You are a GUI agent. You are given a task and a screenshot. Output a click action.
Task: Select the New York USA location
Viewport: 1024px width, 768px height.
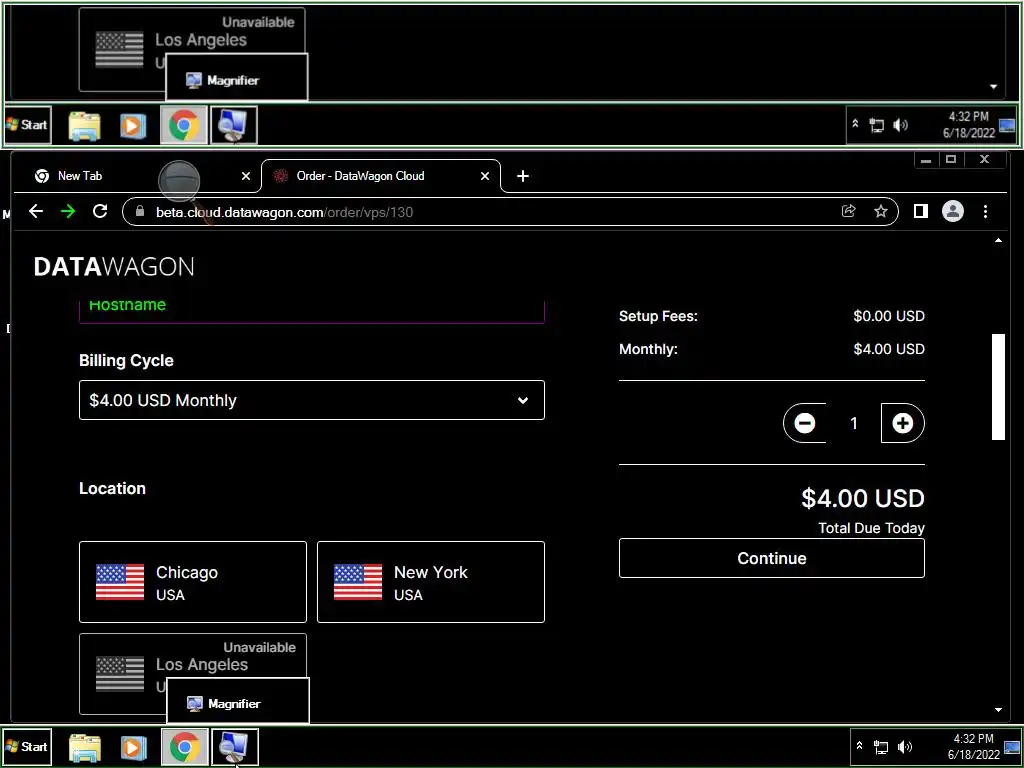tap(430, 582)
